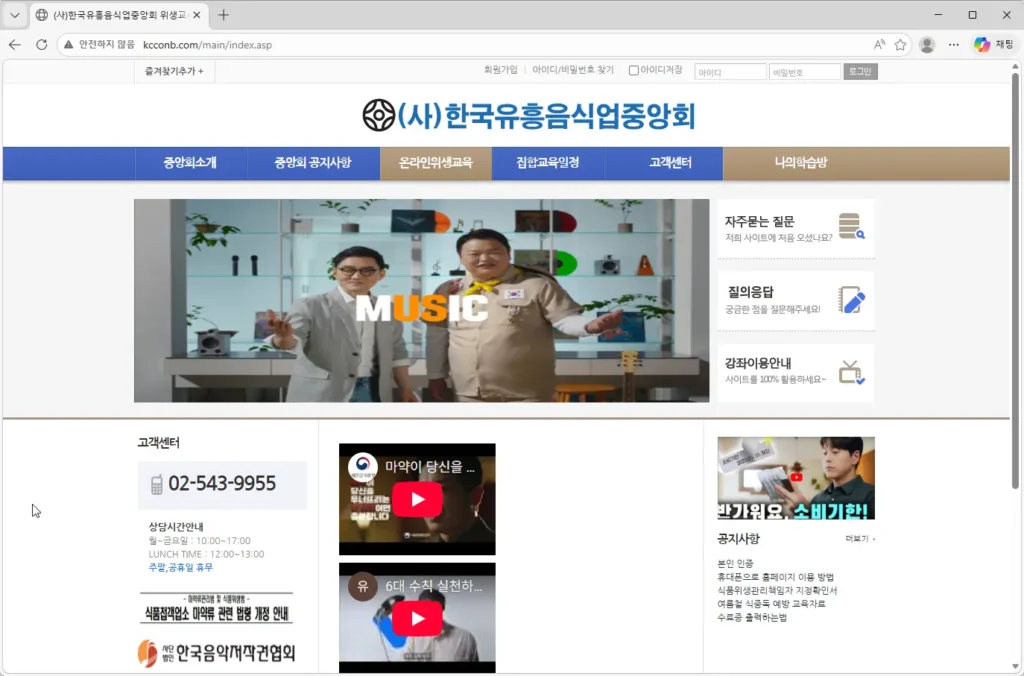Click the 회원가입 link

(500, 71)
